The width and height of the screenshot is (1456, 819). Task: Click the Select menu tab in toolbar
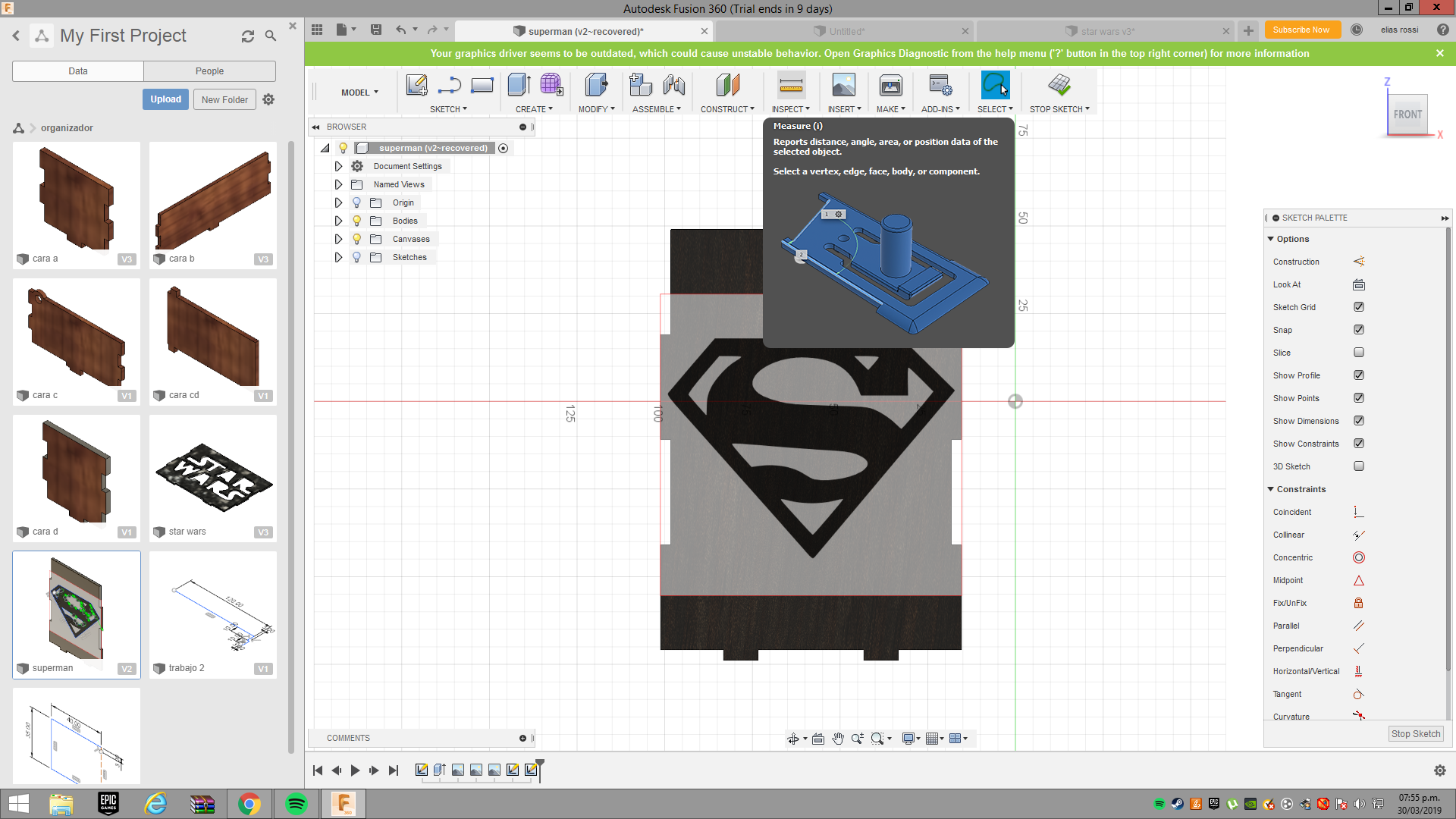tap(995, 109)
